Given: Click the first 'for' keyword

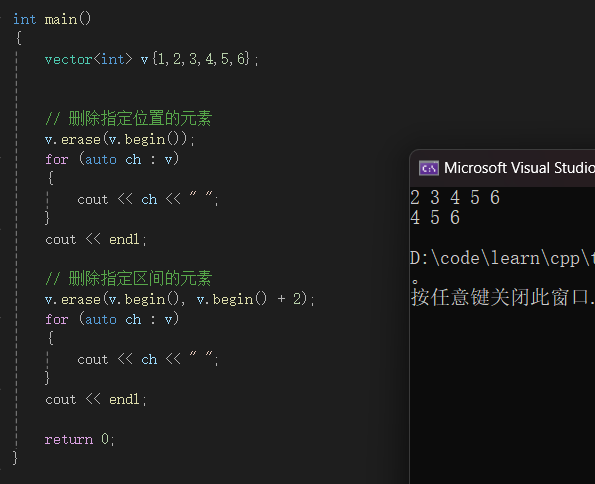Looking at the screenshot, I should (57, 159).
